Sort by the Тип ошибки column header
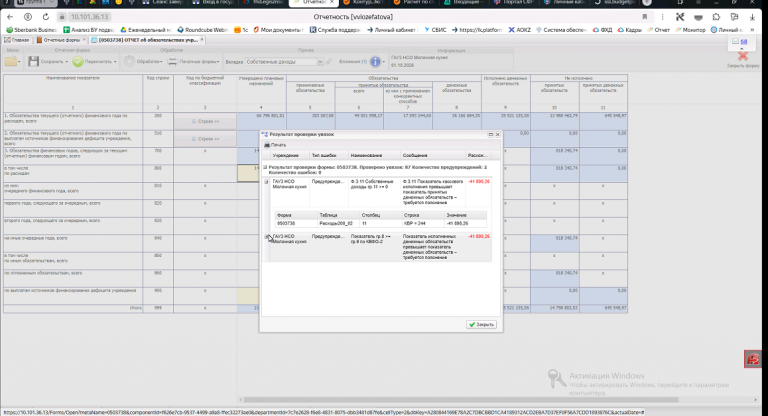The image size is (768, 416). 329,155
